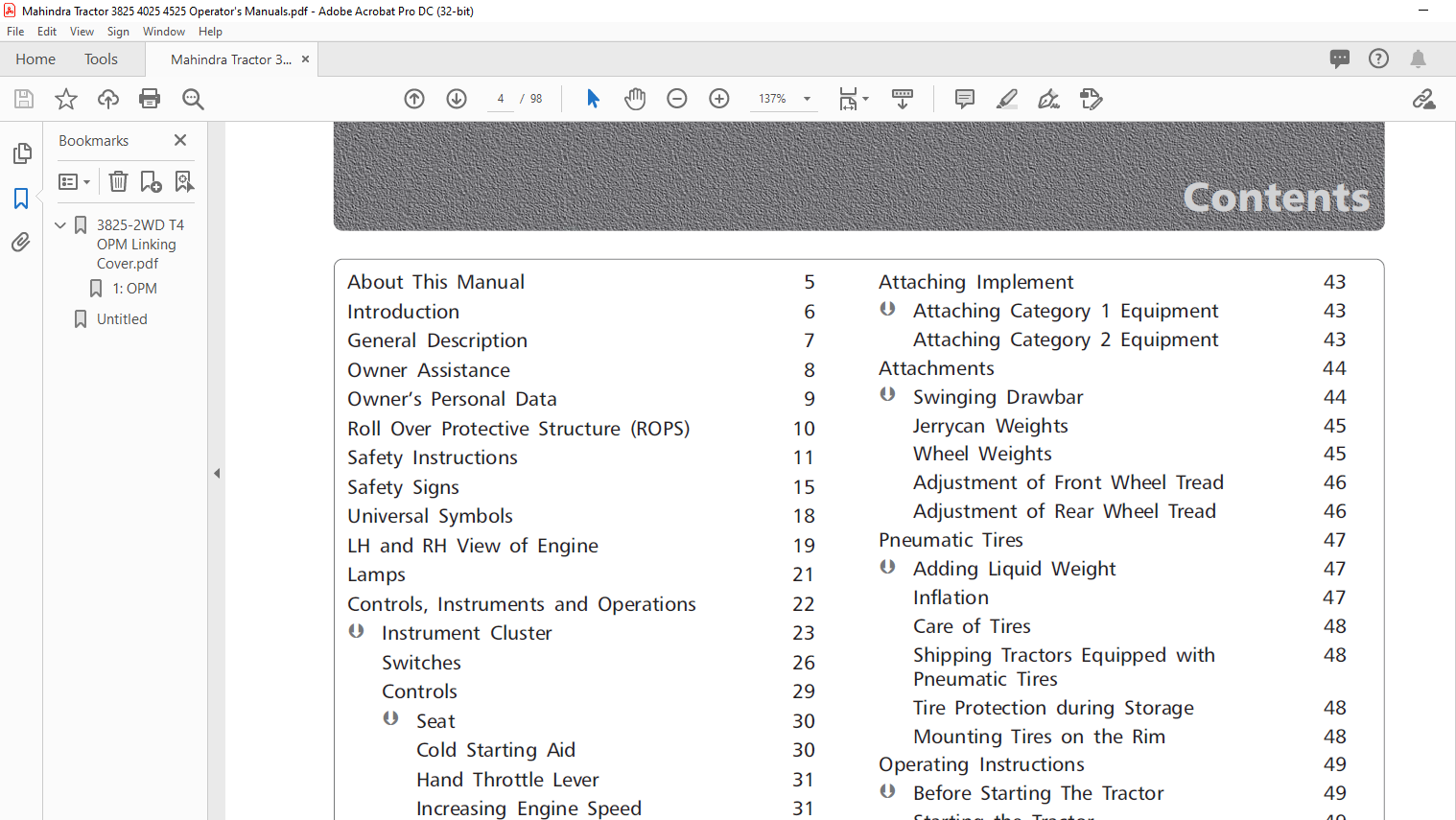Image resolution: width=1456 pixels, height=820 pixels.
Task: Add a sticky note comment
Action: 965,99
